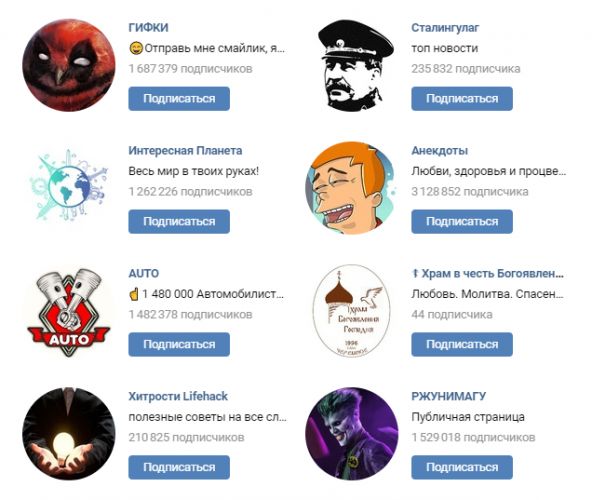Open the Хитрости Lifehack lightbulb avatar
The width and height of the screenshot is (592, 500).
[x=68, y=434]
